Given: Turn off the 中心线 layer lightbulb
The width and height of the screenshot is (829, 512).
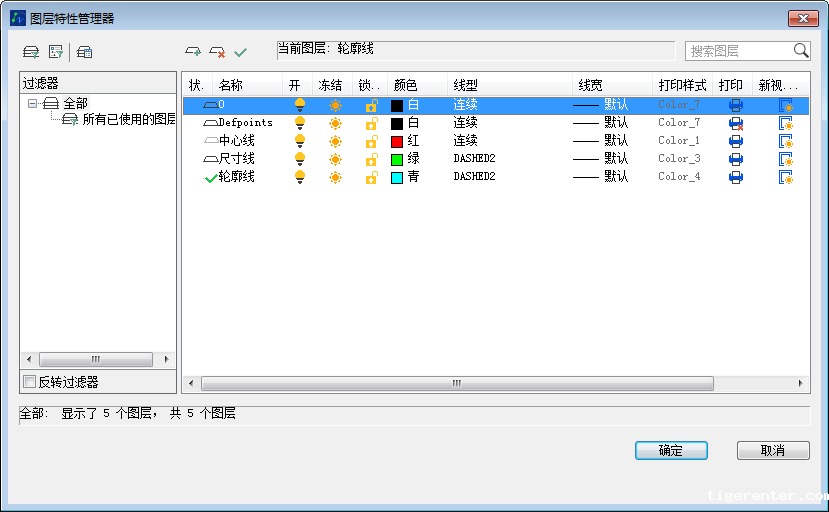Looking at the screenshot, I should [x=299, y=141].
